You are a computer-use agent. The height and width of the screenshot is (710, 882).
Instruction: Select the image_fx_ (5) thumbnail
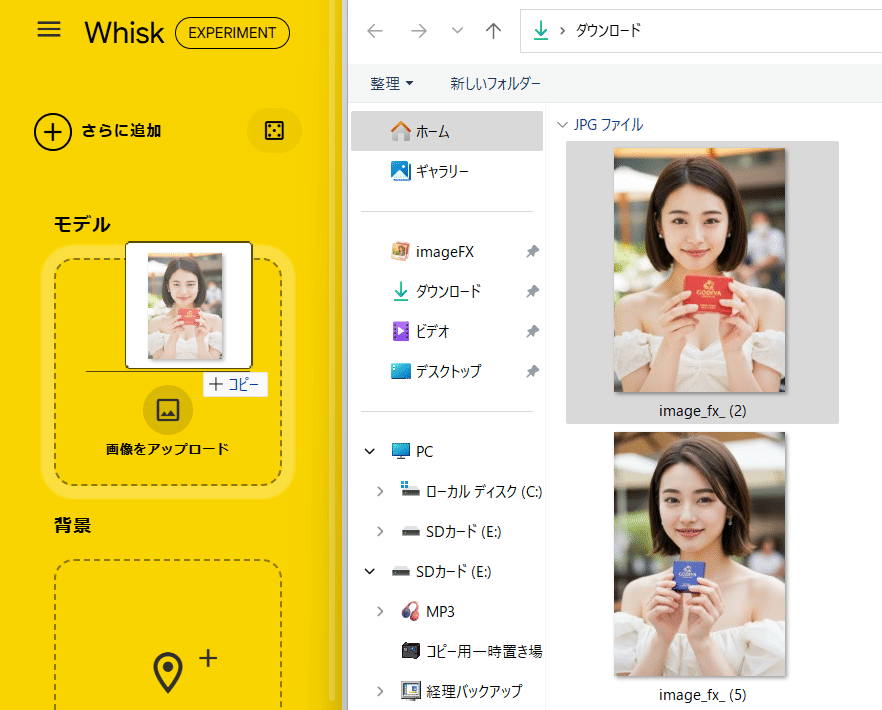click(700, 554)
